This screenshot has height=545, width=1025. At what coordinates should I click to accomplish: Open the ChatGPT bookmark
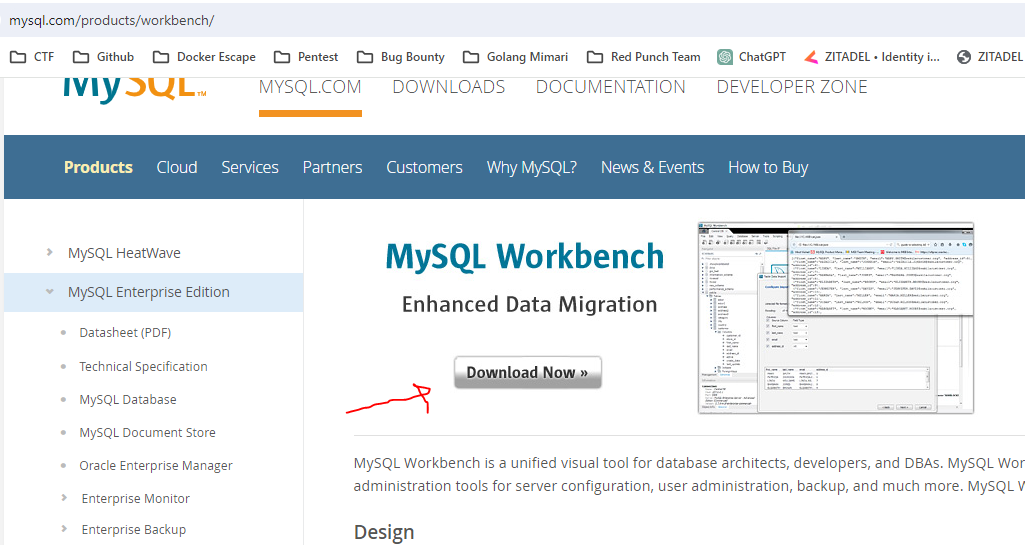coord(751,57)
